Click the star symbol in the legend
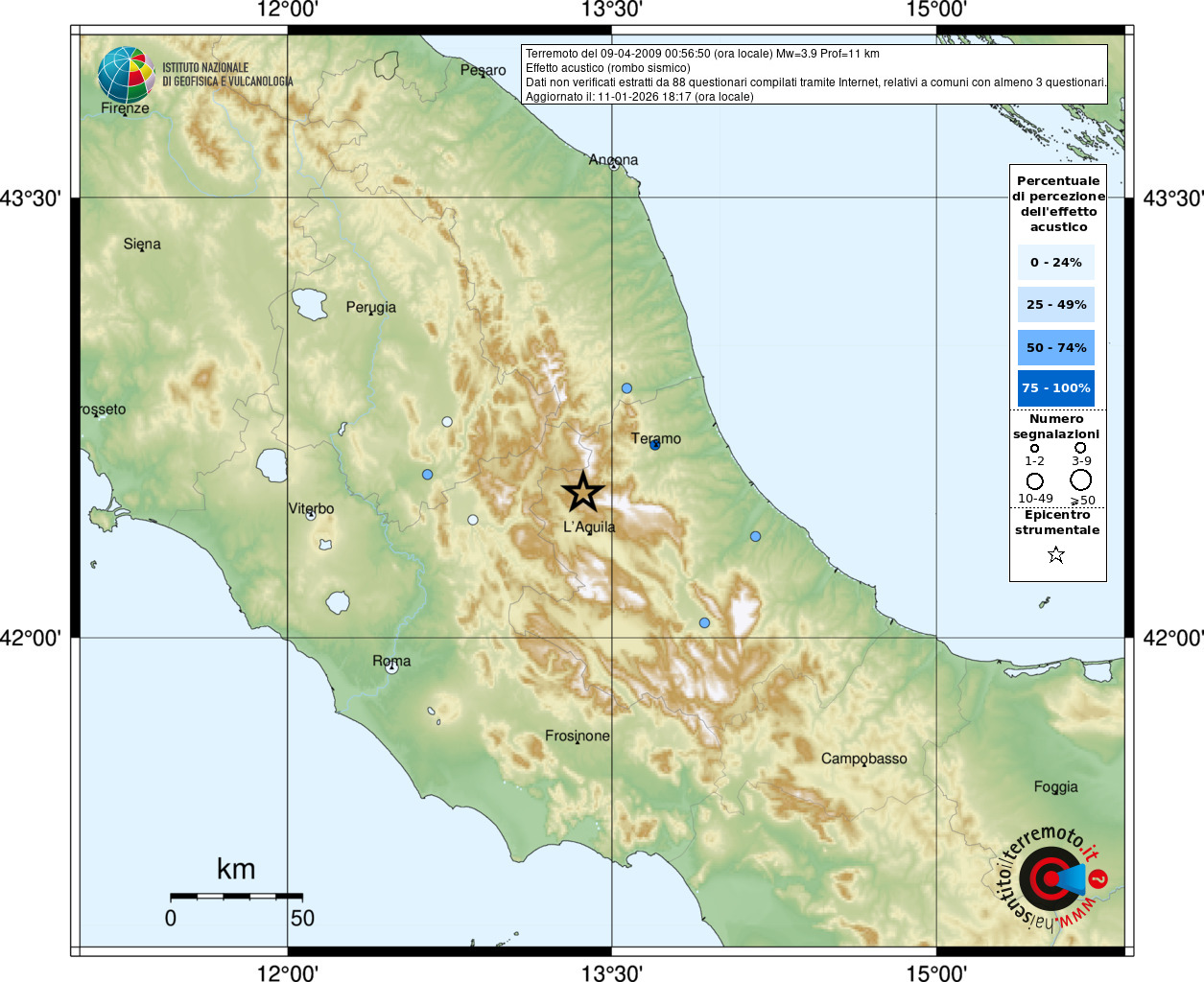The height and width of the screenshot is (982, 1204). pos(1056,554)
